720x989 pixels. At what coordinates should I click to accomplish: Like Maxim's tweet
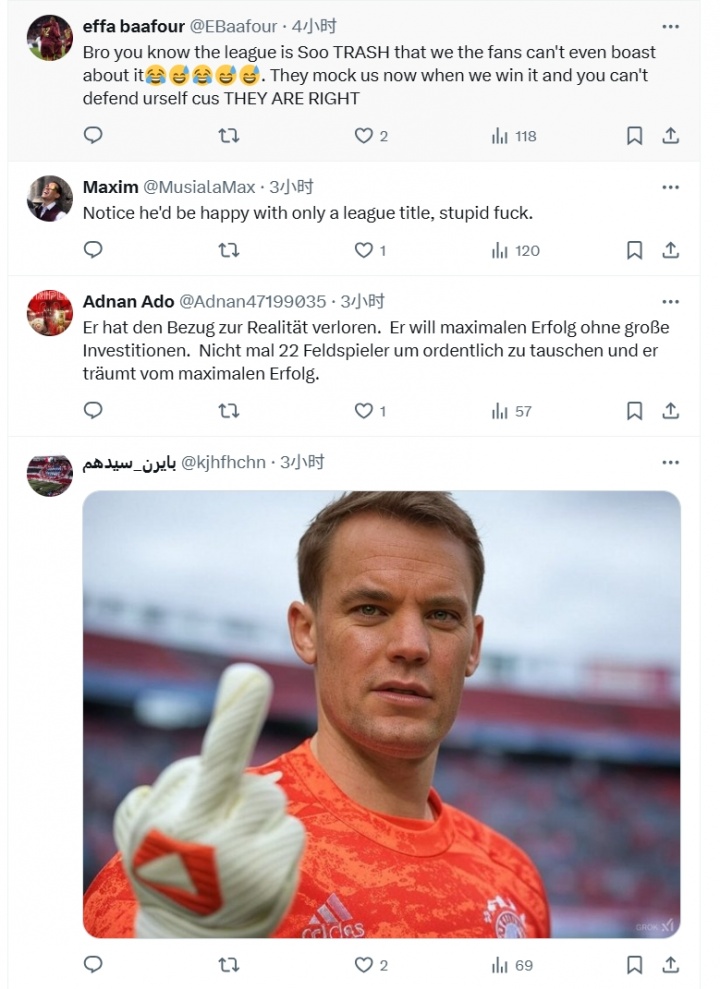click(x=364, y=250)
